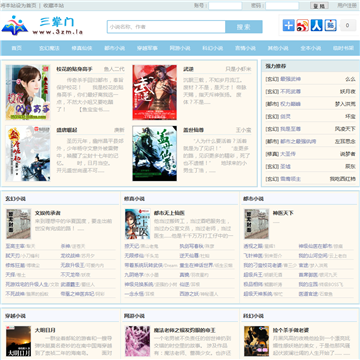Click the 捡个杀手做老婆 title
This screenshot has height=360, width=360.
tap(291, 330)
